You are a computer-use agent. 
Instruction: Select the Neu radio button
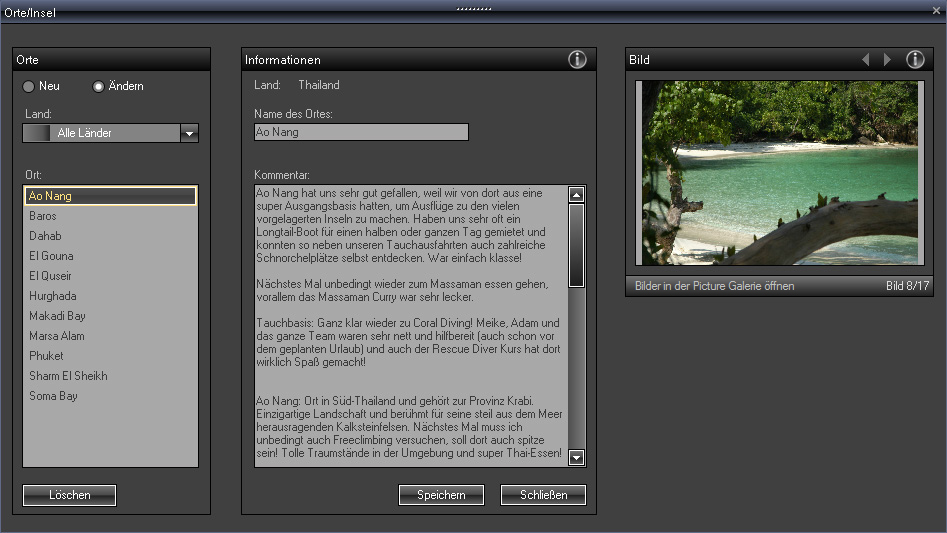(29, 87)
